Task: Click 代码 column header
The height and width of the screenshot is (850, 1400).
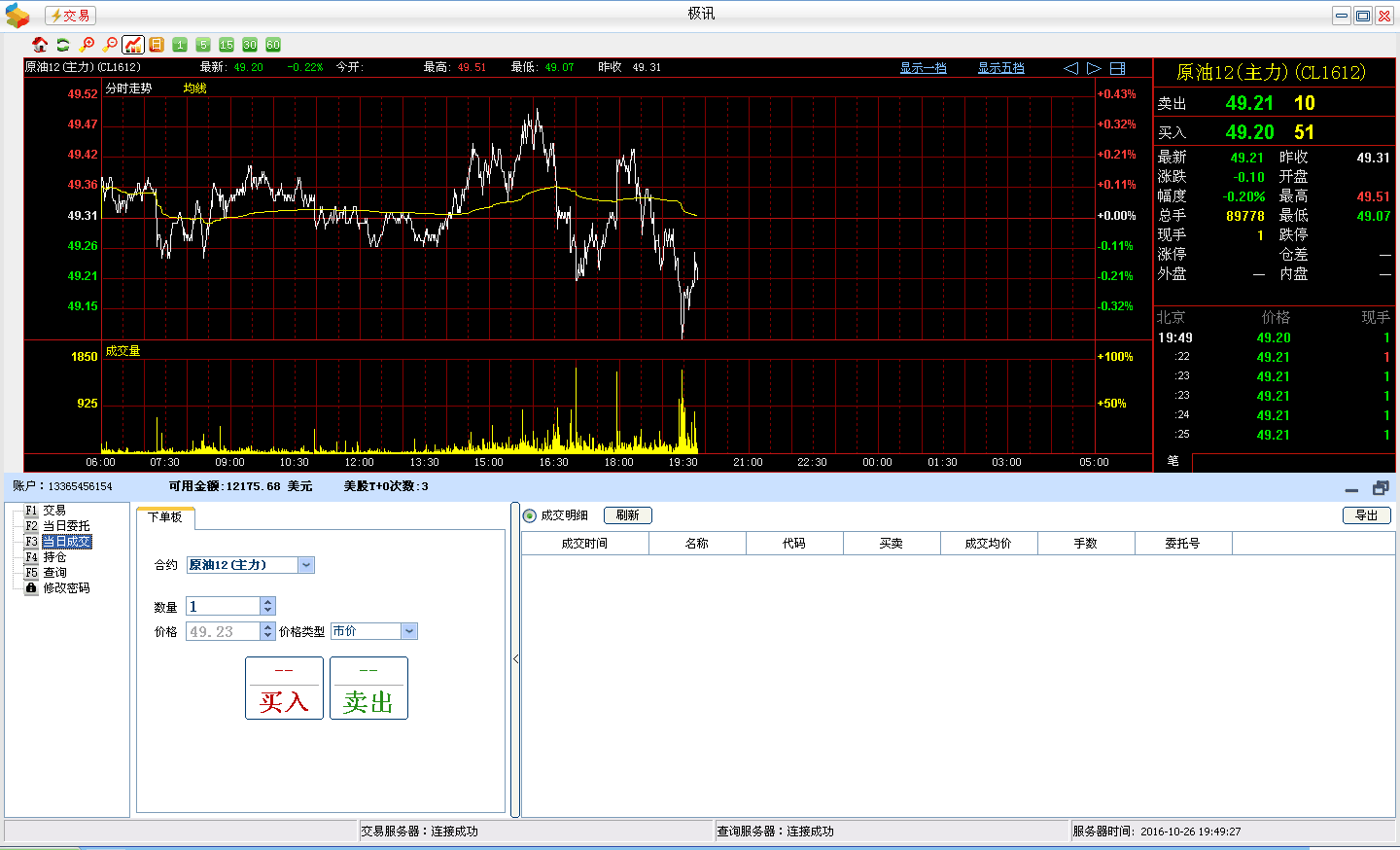Action: click(x=794, y=544)
